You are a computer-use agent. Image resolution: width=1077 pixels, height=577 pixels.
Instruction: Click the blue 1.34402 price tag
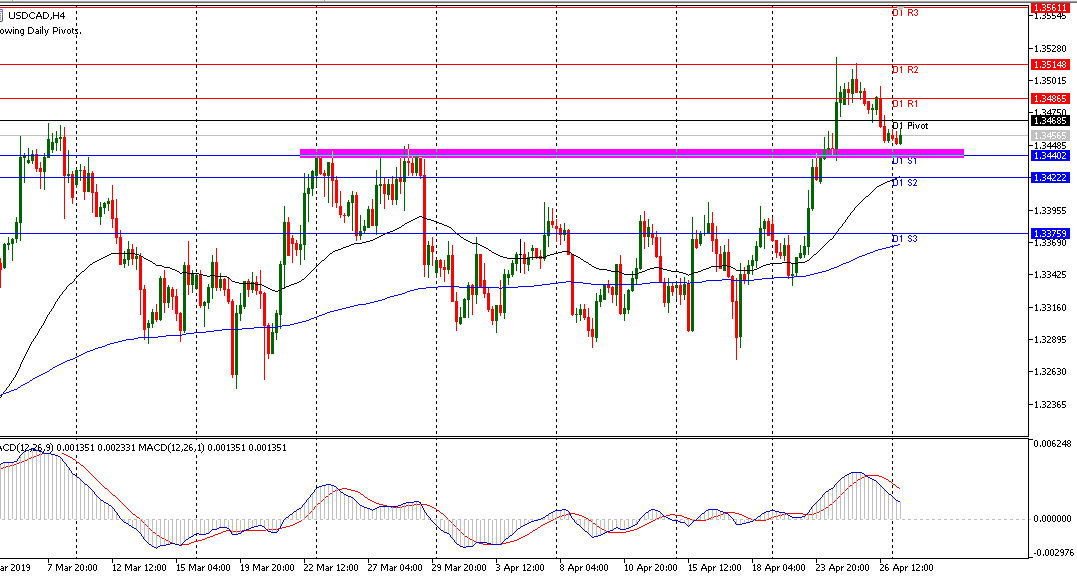click(1051, 155)
